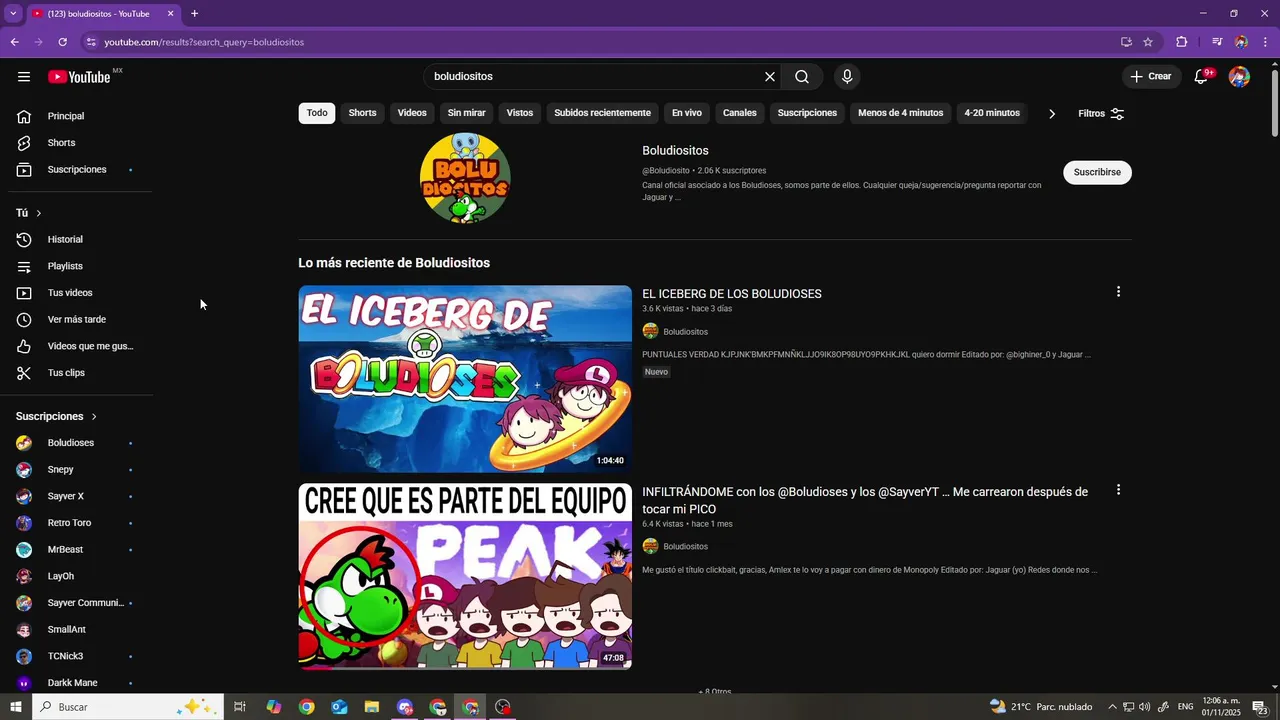Open the tab search dropdown arrow
The width and height of the screenshot is (1280, 720).
[13, 14]
